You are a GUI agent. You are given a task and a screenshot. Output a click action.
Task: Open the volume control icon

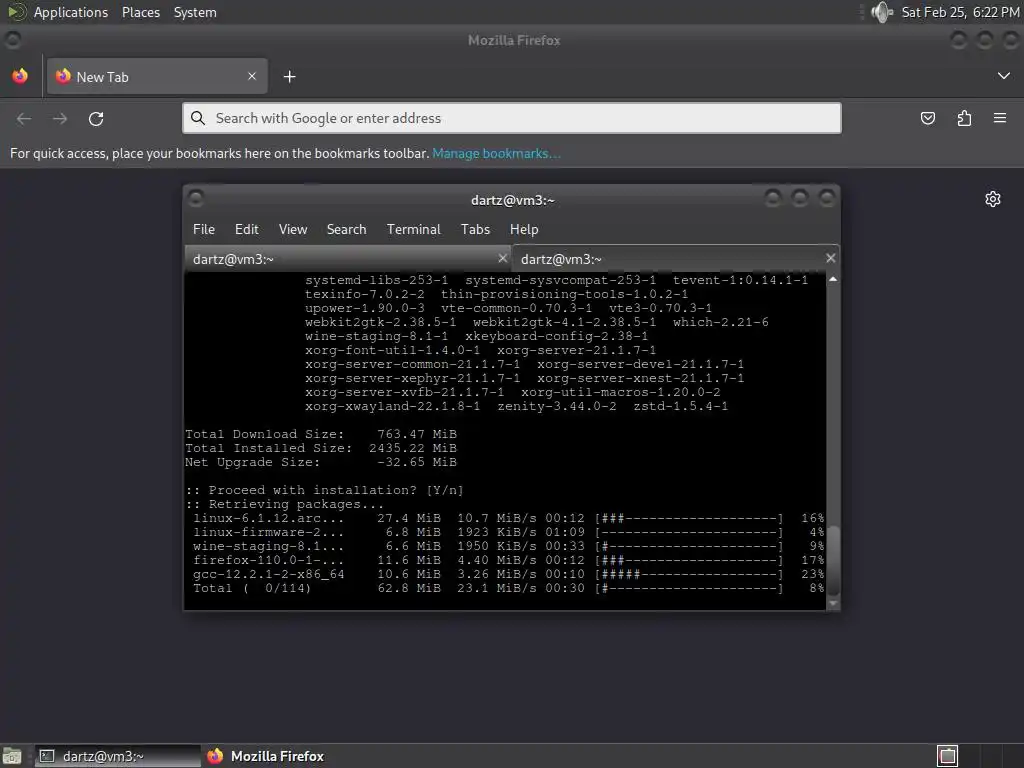click(x=882, y=12)
